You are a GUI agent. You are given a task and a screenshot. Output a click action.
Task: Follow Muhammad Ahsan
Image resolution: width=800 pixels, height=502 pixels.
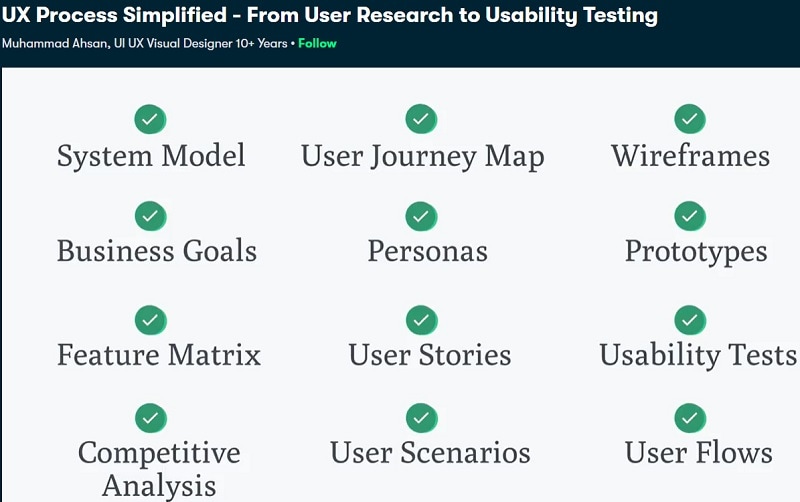point(317,44)
